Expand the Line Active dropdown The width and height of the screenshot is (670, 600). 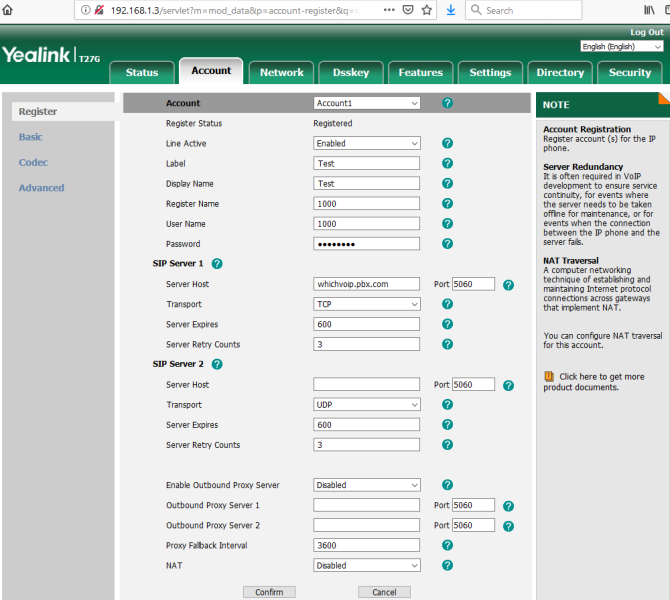click(366, 144)
